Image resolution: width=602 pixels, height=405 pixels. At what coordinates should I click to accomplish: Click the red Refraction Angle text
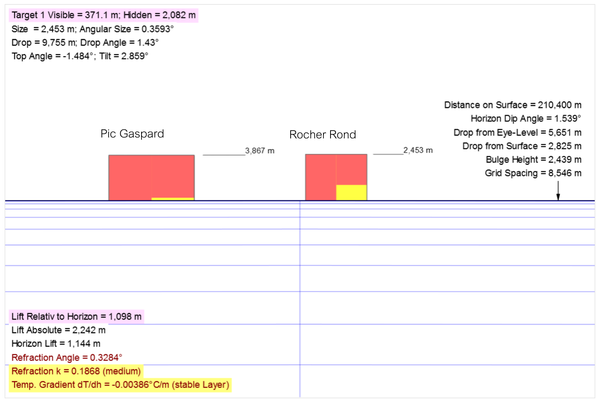(x=66, y=357)
